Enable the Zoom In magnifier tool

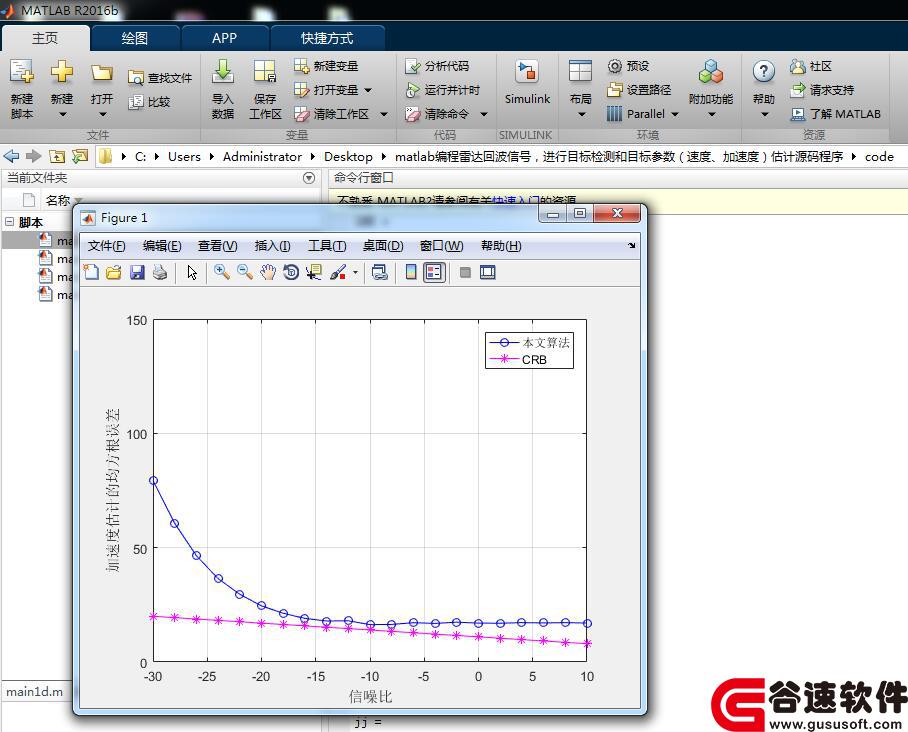221,272
